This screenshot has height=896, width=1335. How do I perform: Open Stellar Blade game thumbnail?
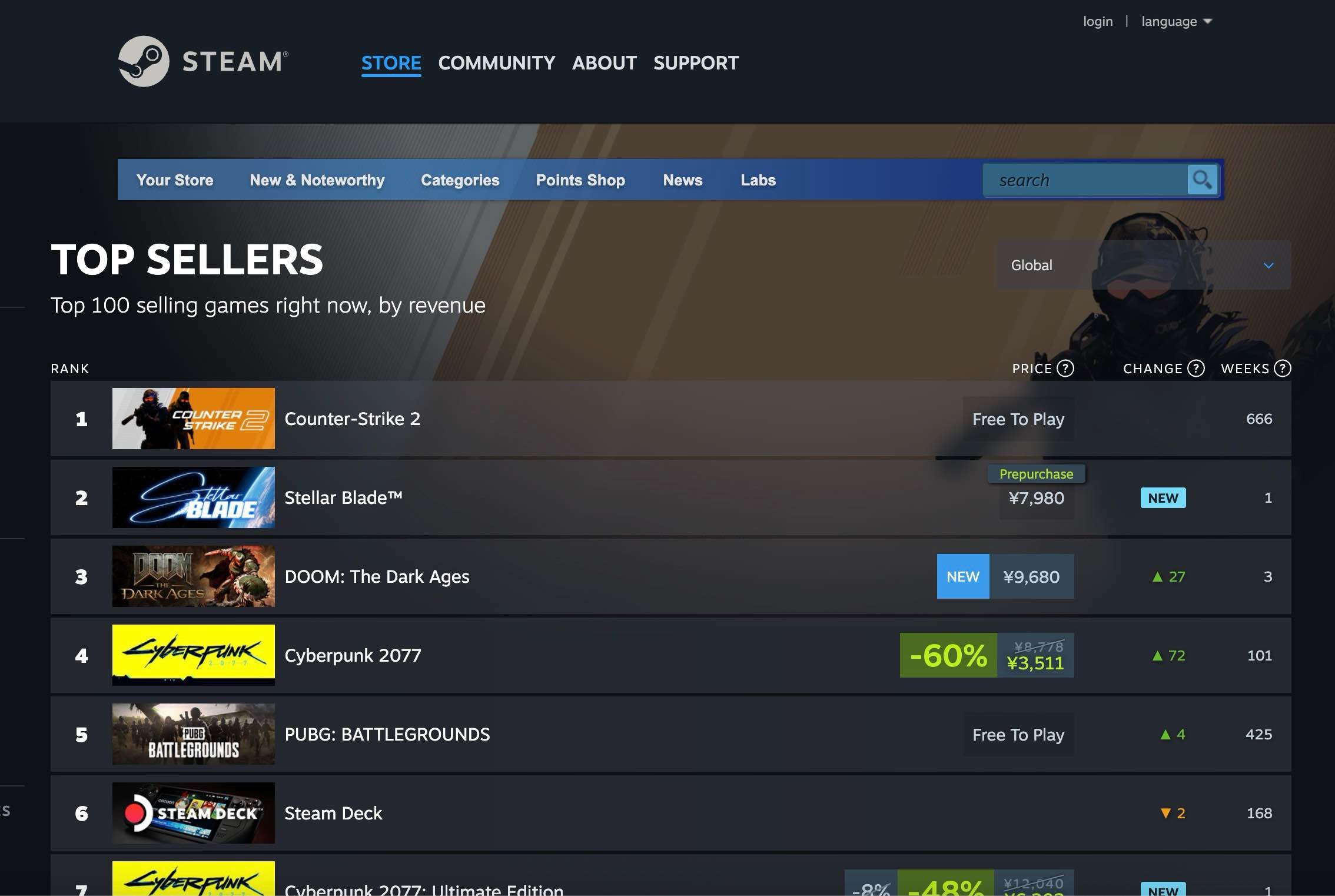pyautogui.click(x=194, y=497)
